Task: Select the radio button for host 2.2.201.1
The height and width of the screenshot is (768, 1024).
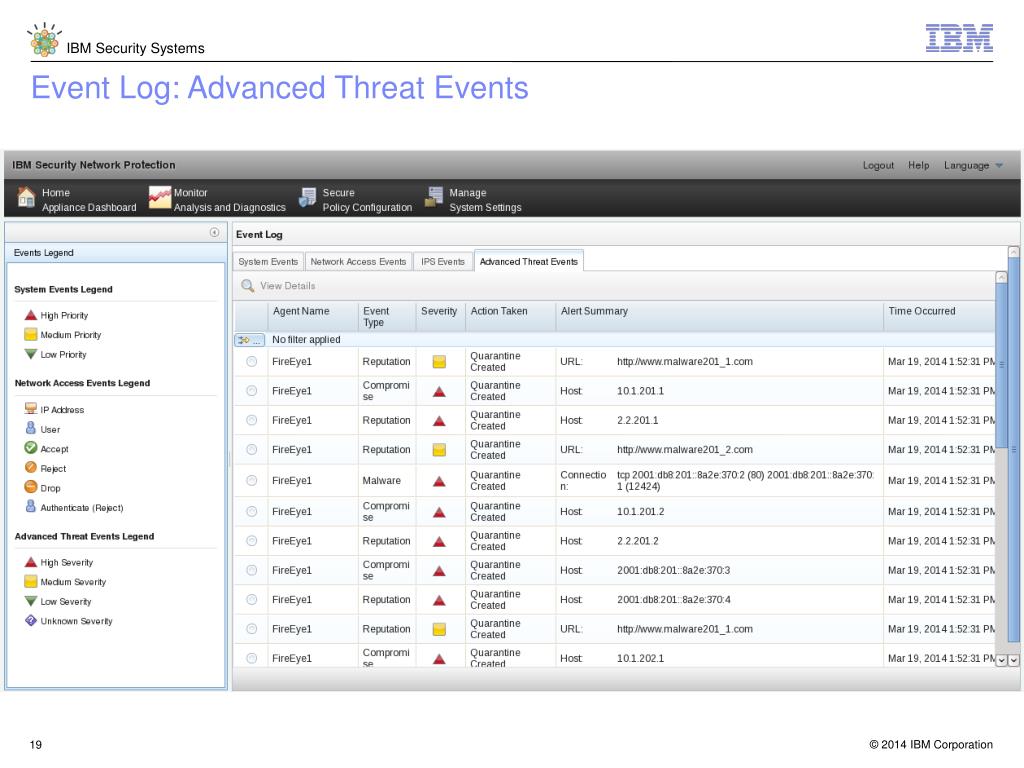Action: (x=251, y=420)
